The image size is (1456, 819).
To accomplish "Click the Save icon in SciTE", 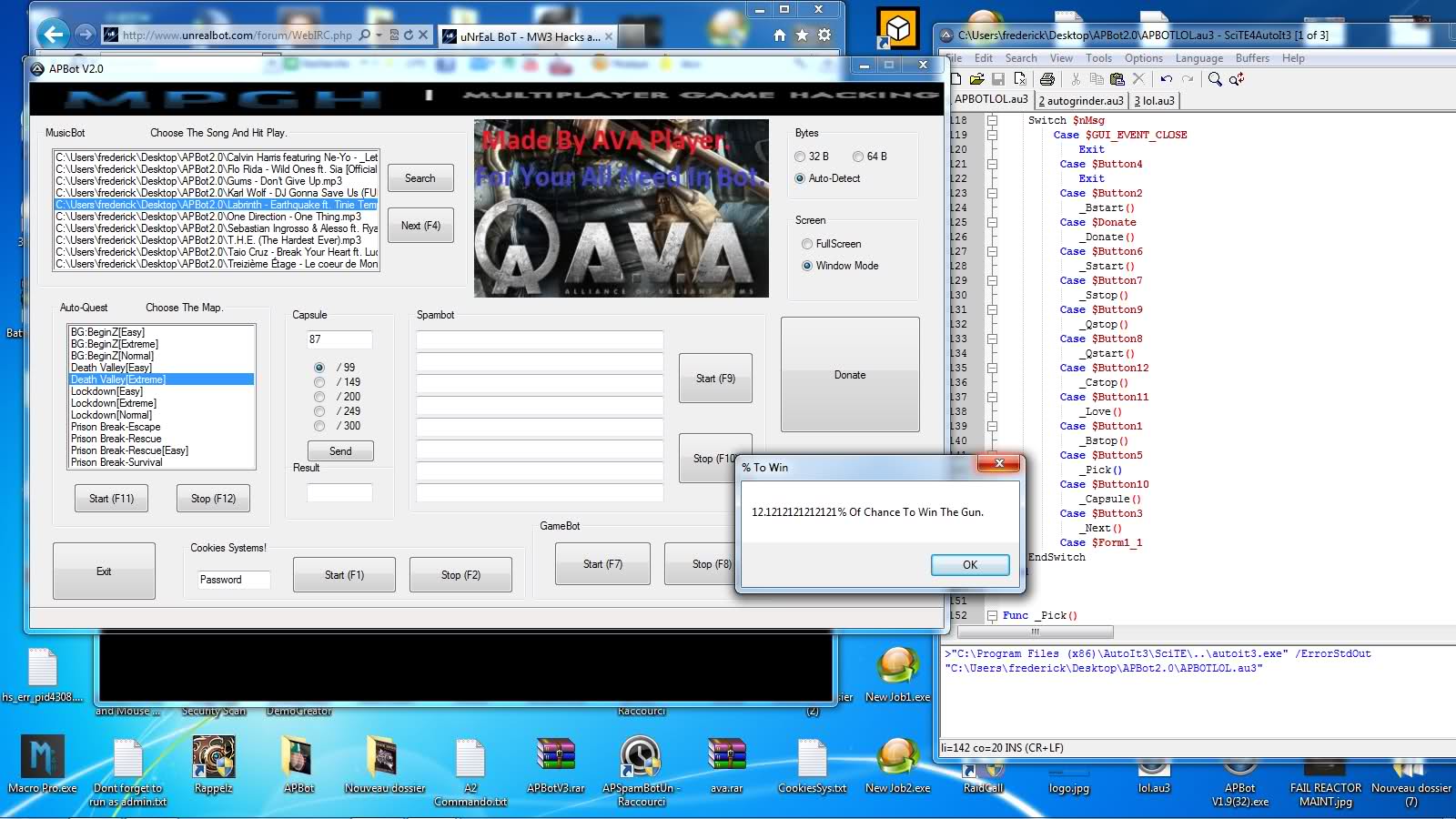I will click(x=998, y=79).
